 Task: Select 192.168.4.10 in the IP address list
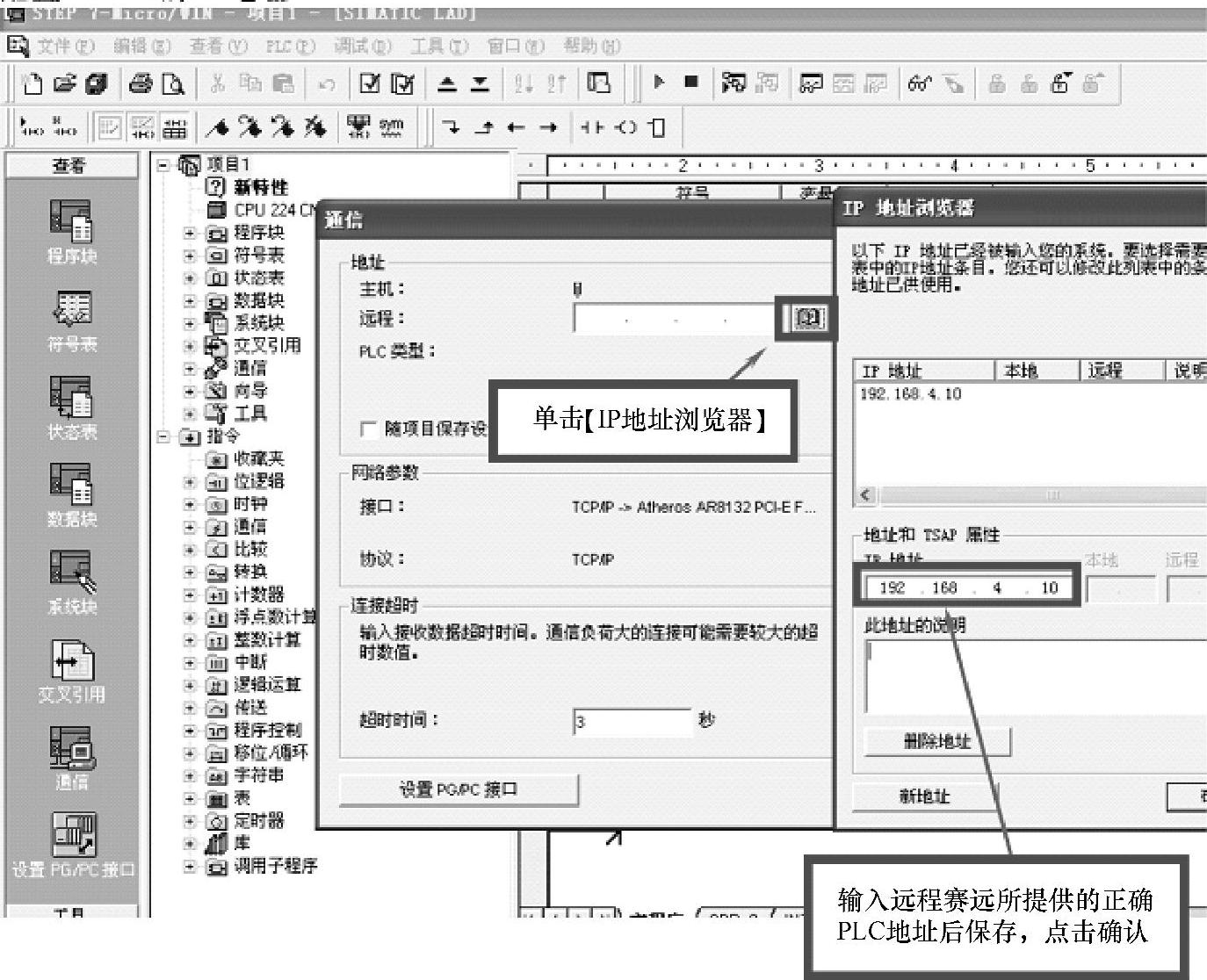pyautogui.click(x=911, y=394)
